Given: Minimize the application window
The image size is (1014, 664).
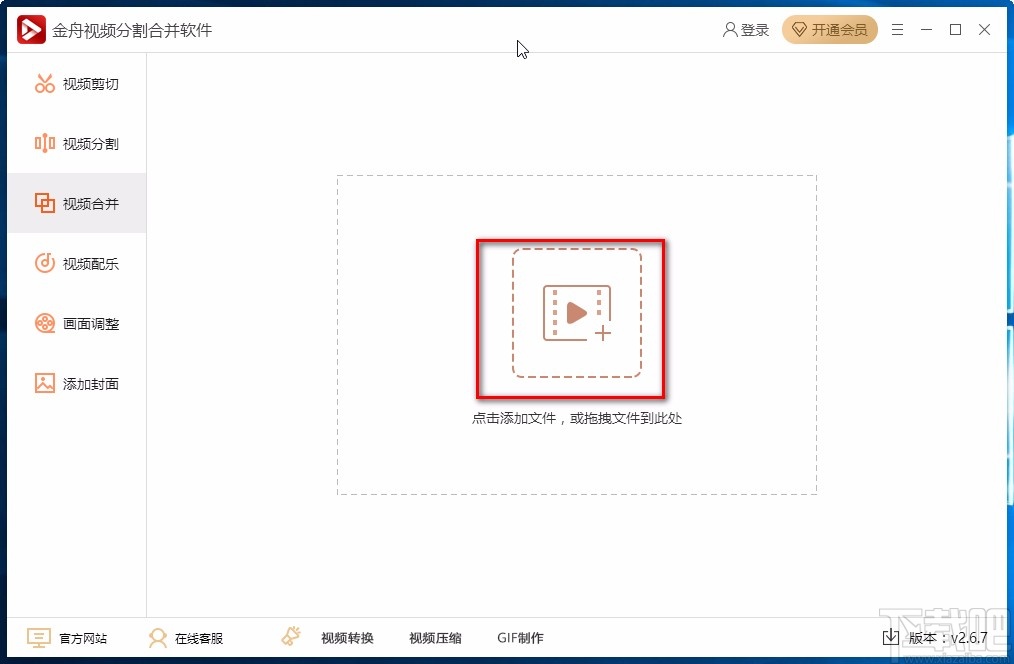Looking at the screenshot, I should [926, 30].
